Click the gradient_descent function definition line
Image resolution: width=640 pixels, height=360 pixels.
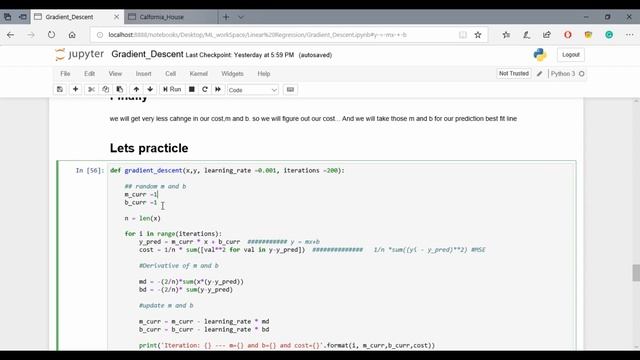tap(227, 171)
